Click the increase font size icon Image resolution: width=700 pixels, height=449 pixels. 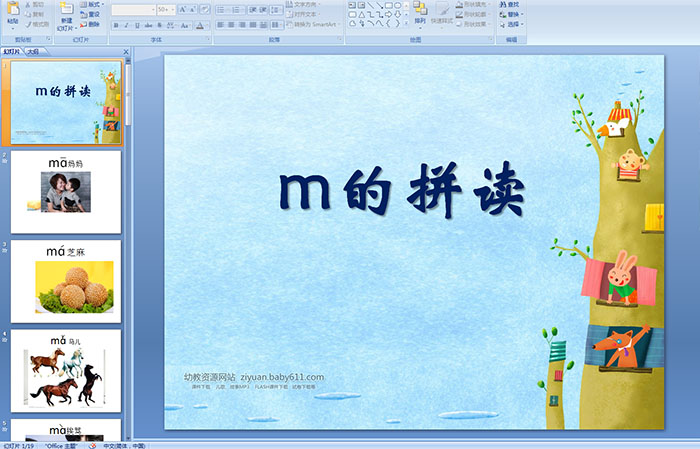(183, 9)
